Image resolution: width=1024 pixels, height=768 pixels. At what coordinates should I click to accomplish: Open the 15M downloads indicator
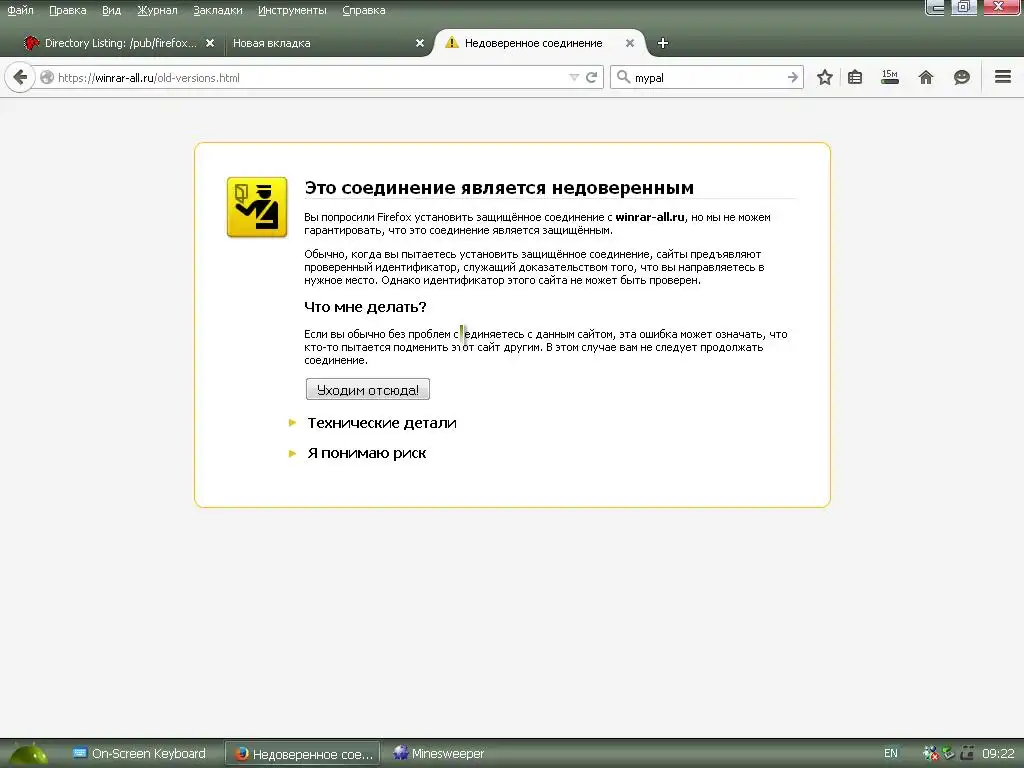coord(889,78)
